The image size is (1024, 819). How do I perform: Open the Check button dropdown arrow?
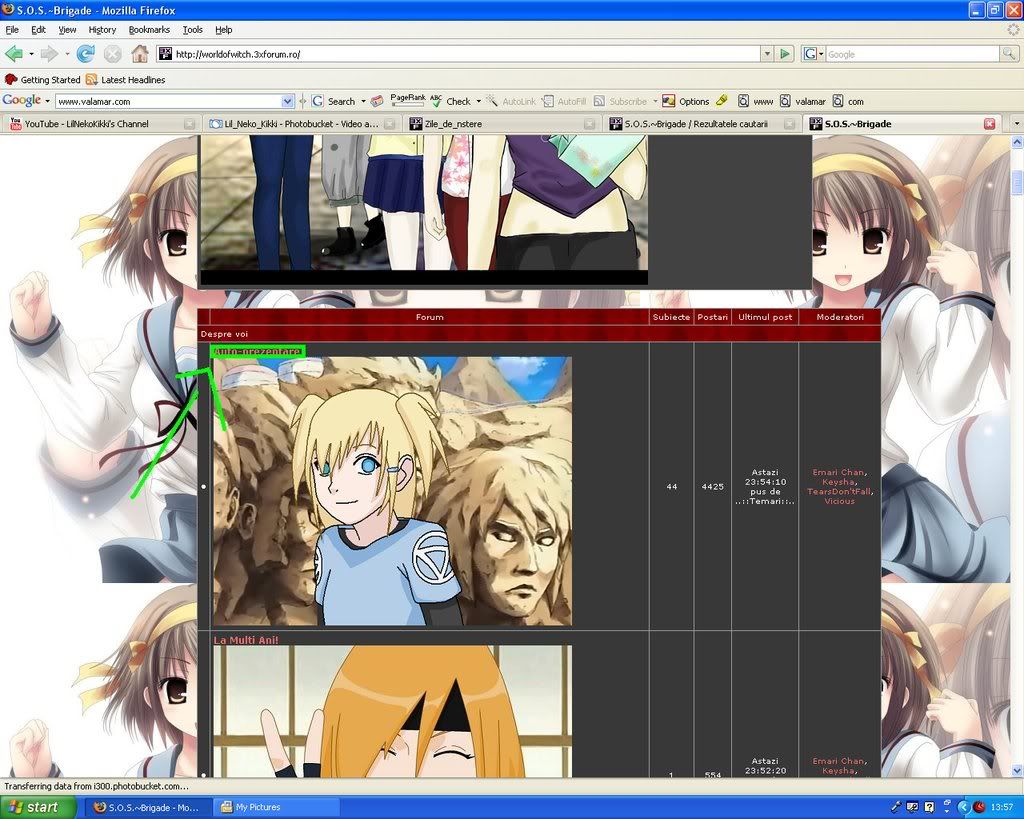[x=478, y=101]
